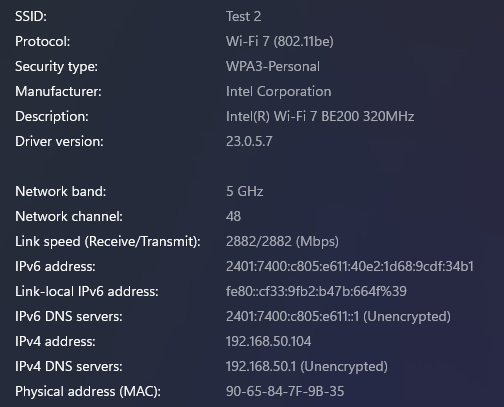504x407 pixels.
Task: Click the link-local IPv6 address fe80 value
Action: click(x=316, y=291)
